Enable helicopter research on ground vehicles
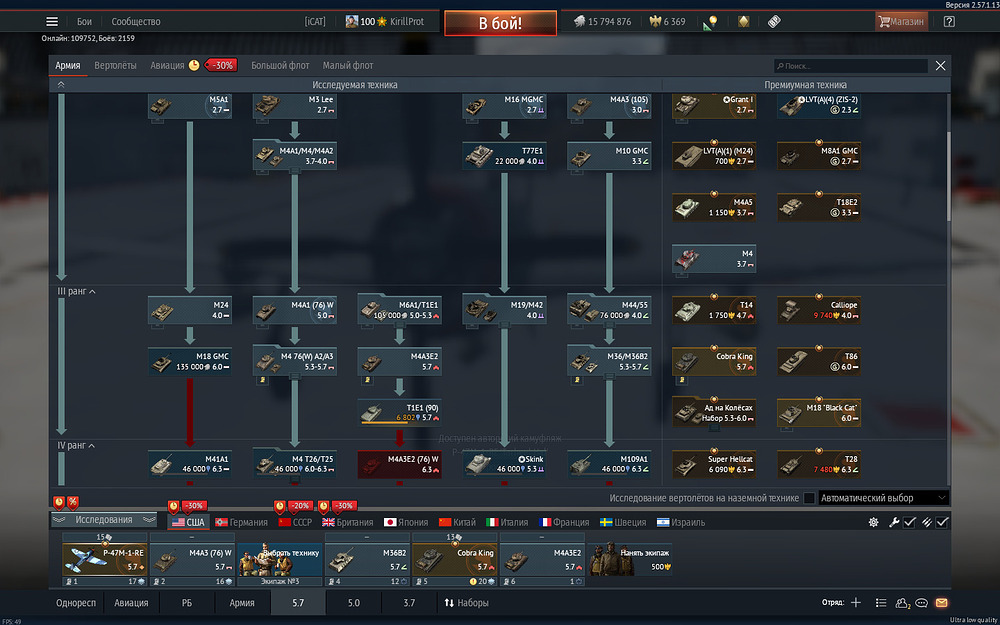Image resolution: width=1000 pixels, height=625 pixels. pos(809,498)
